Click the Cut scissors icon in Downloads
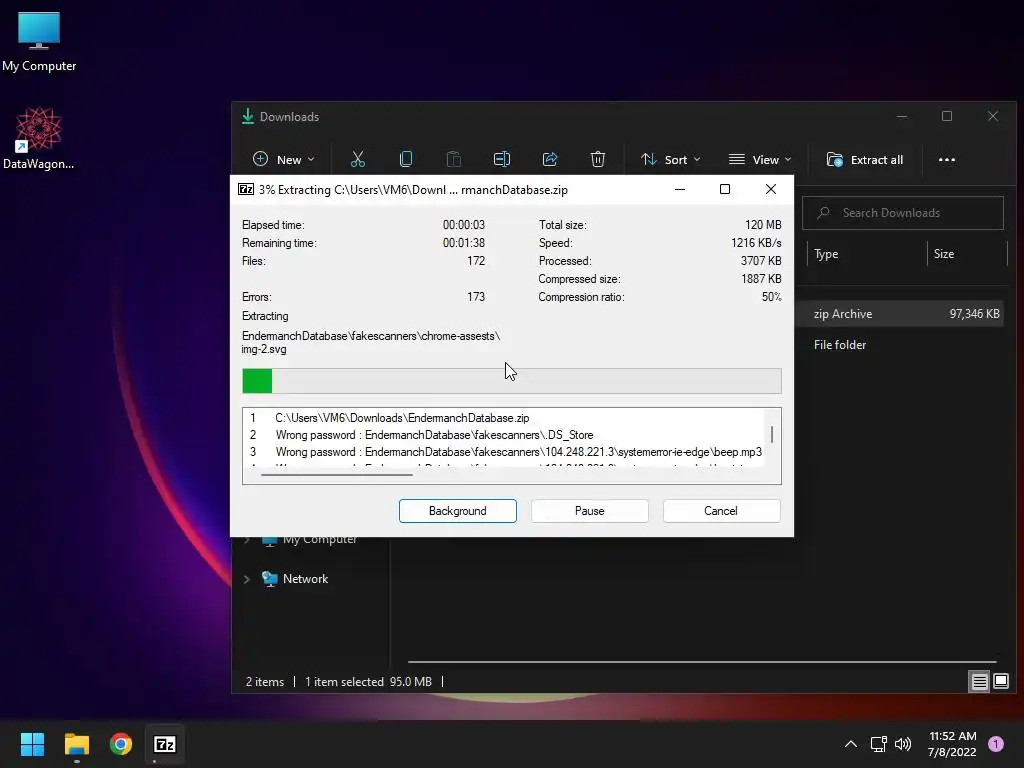Image resolution: width=1024 pixels, height=768 pixels. (358, 159)
